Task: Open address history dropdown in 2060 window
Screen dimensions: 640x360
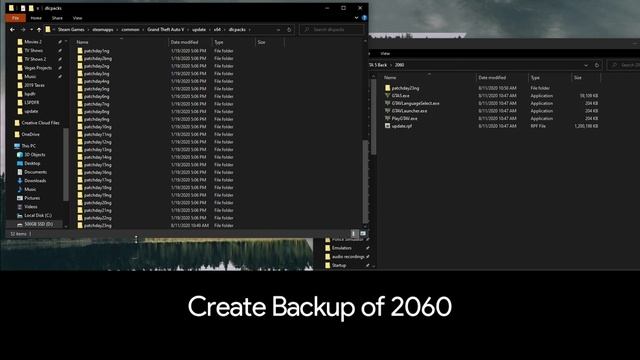Action: pyautogui.click(x=586, y=65)
